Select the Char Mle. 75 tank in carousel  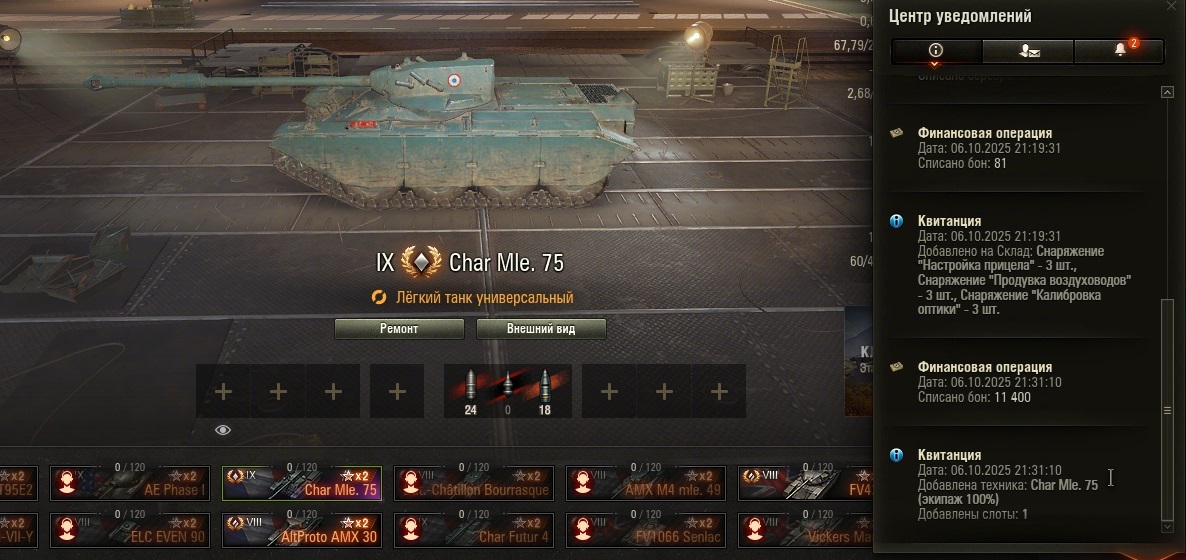(302, 483)
